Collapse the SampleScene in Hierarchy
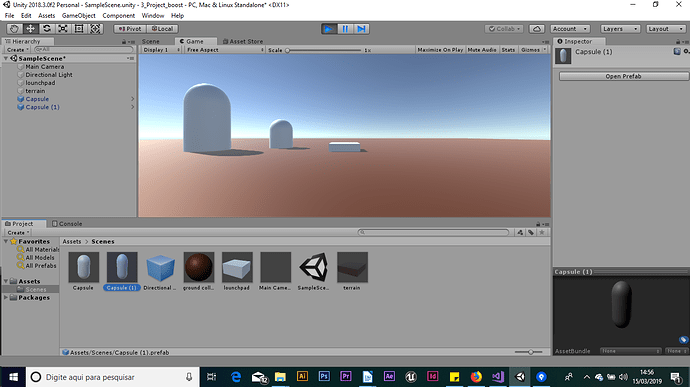Viewport: 690px width, 387px height. tap(6, 58)
